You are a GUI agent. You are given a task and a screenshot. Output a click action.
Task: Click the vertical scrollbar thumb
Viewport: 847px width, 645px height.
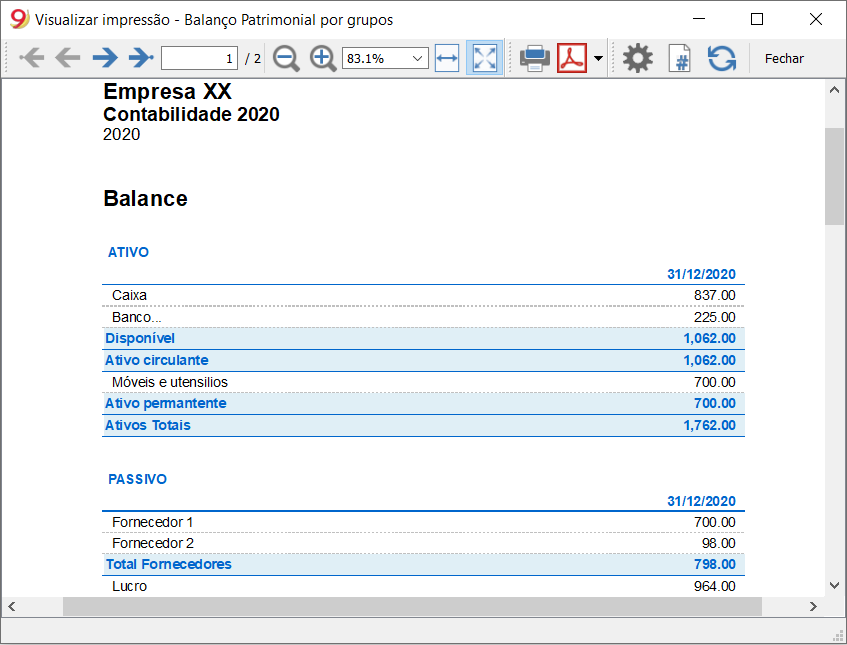click(835, 176)
